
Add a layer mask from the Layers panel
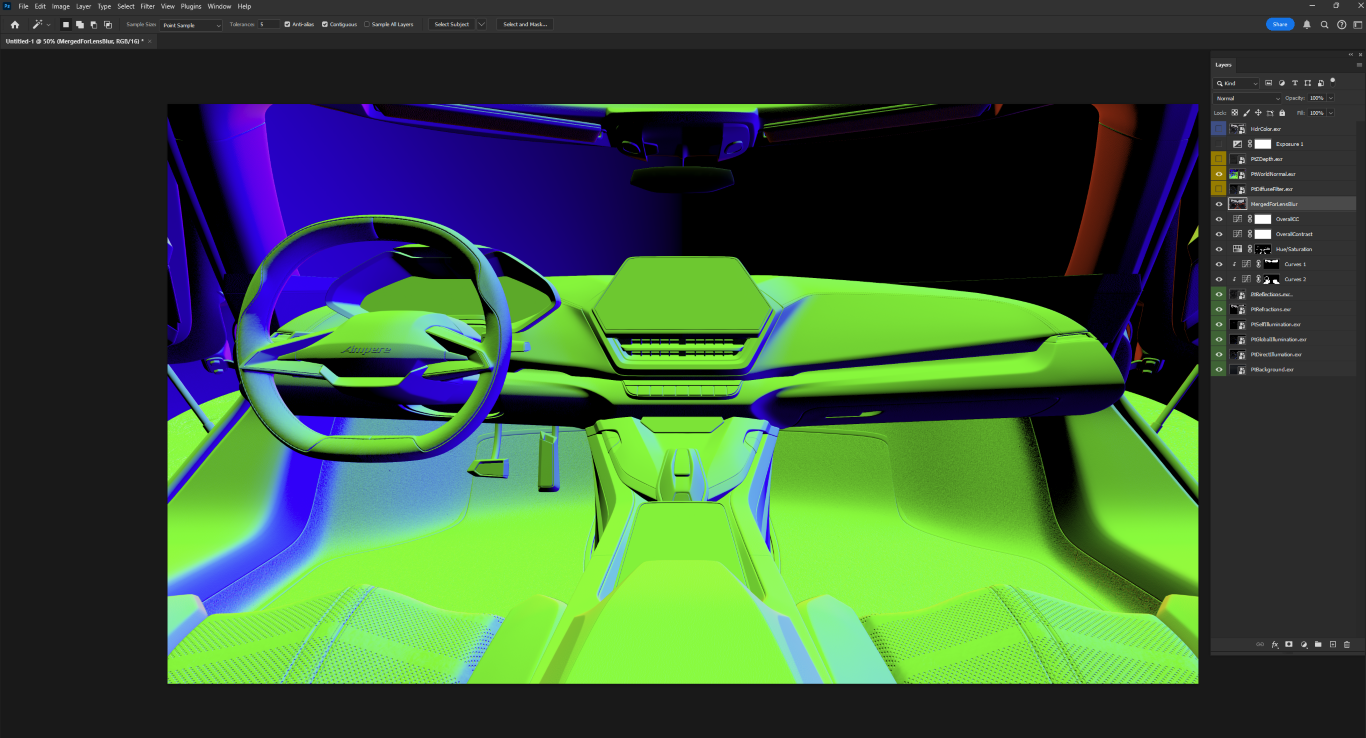1289,644
